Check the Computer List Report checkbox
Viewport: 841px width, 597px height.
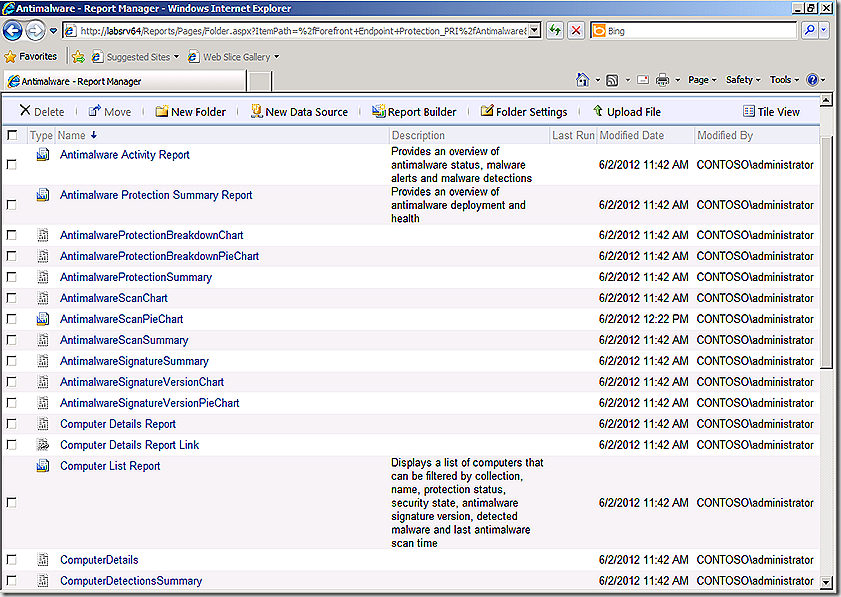click(11, 503)
